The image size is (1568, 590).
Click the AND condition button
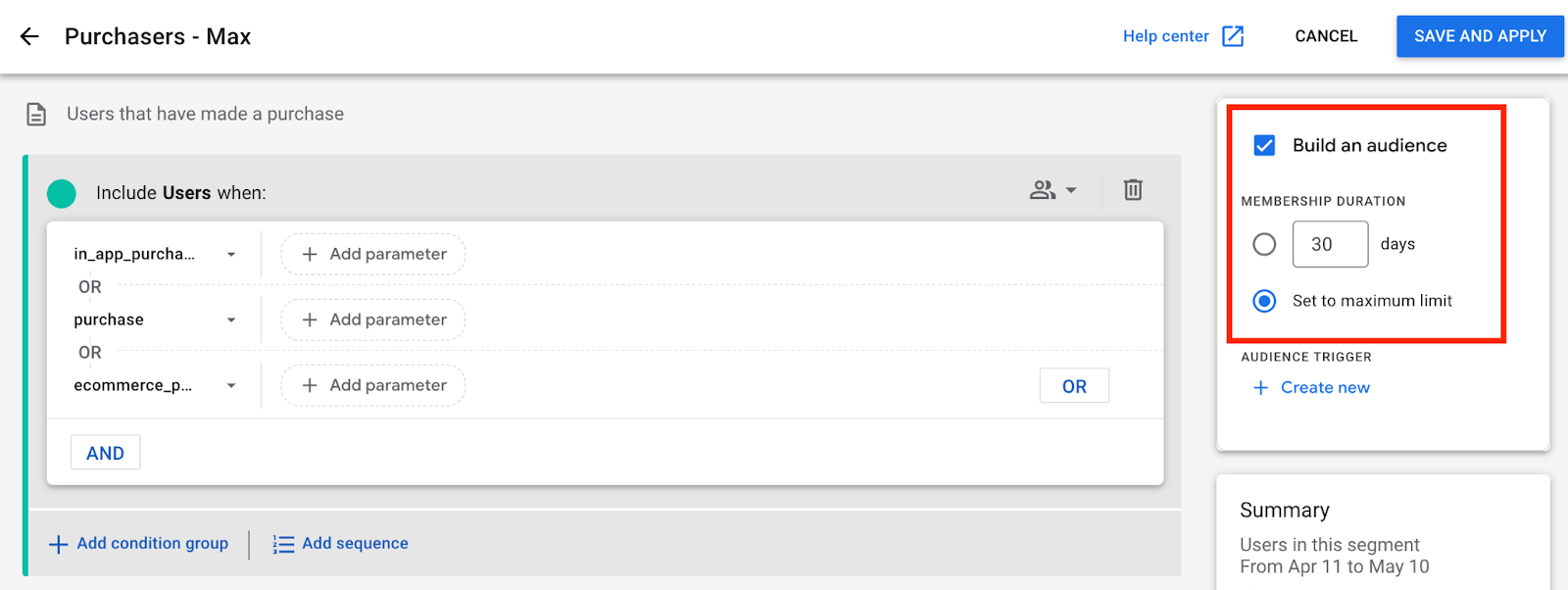(106, 453)
